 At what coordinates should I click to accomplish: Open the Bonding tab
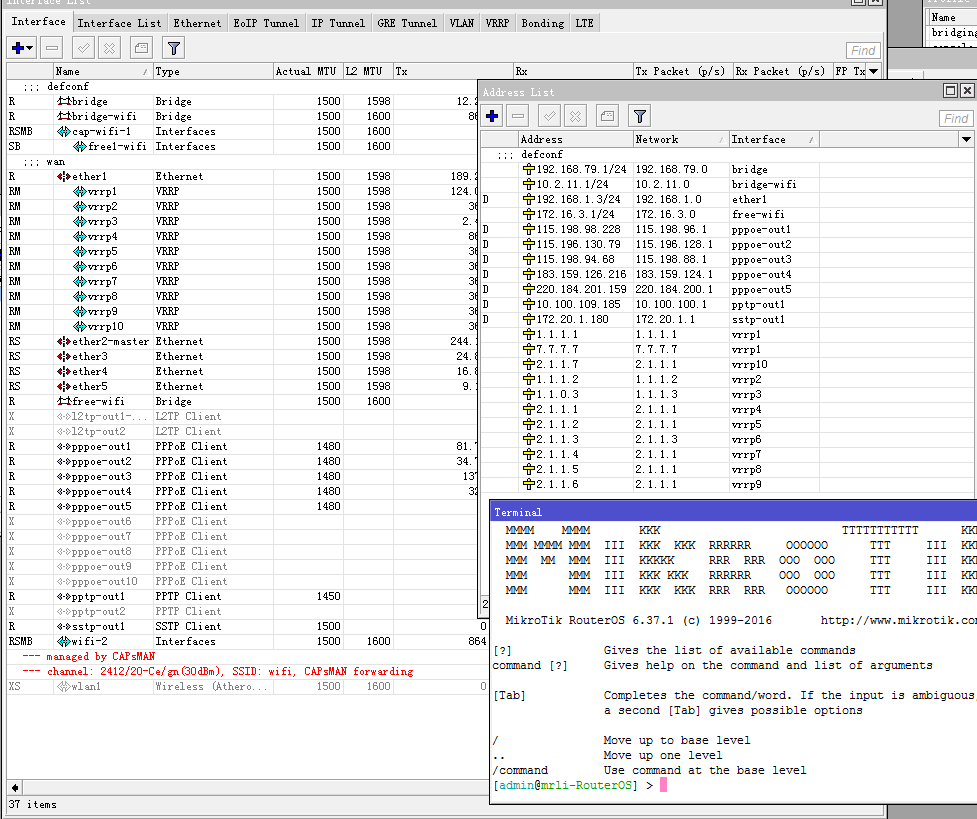(x=543, y=24)
